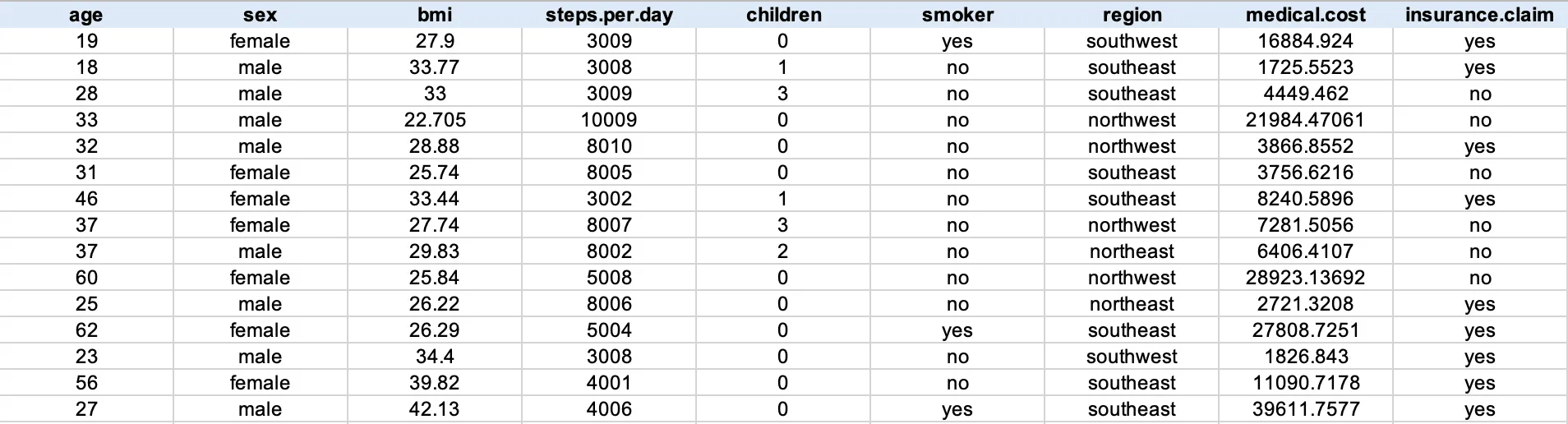This screenshot has height=424, width=1568.
Task: Click the bmi column header
Action: (435, 15)
